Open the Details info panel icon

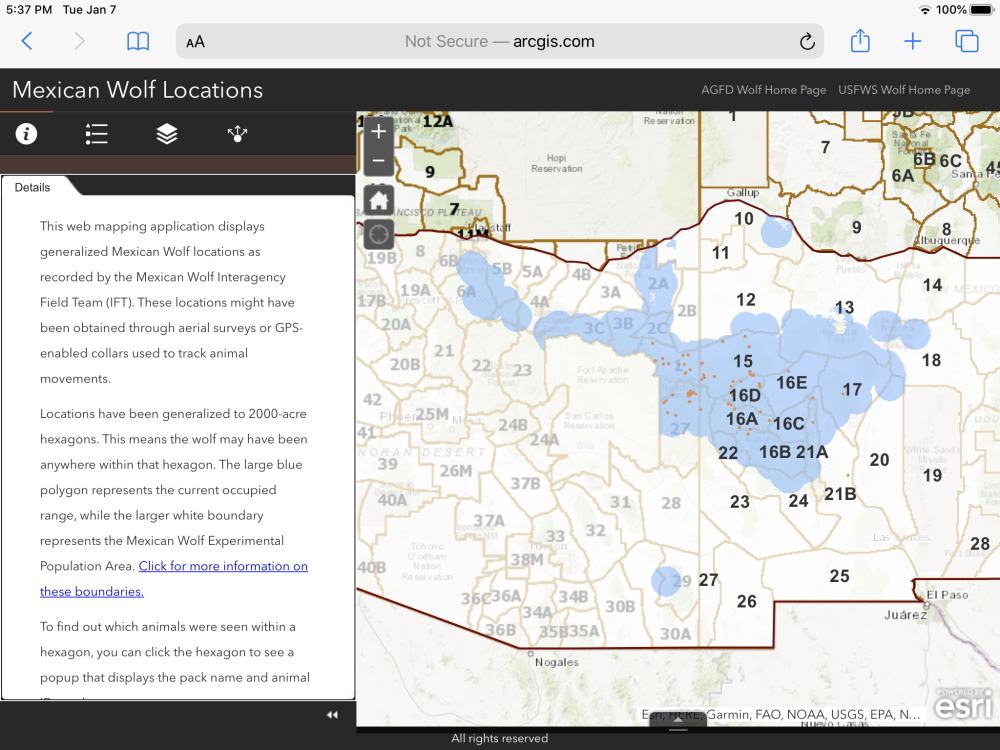[x=26, y=134]
